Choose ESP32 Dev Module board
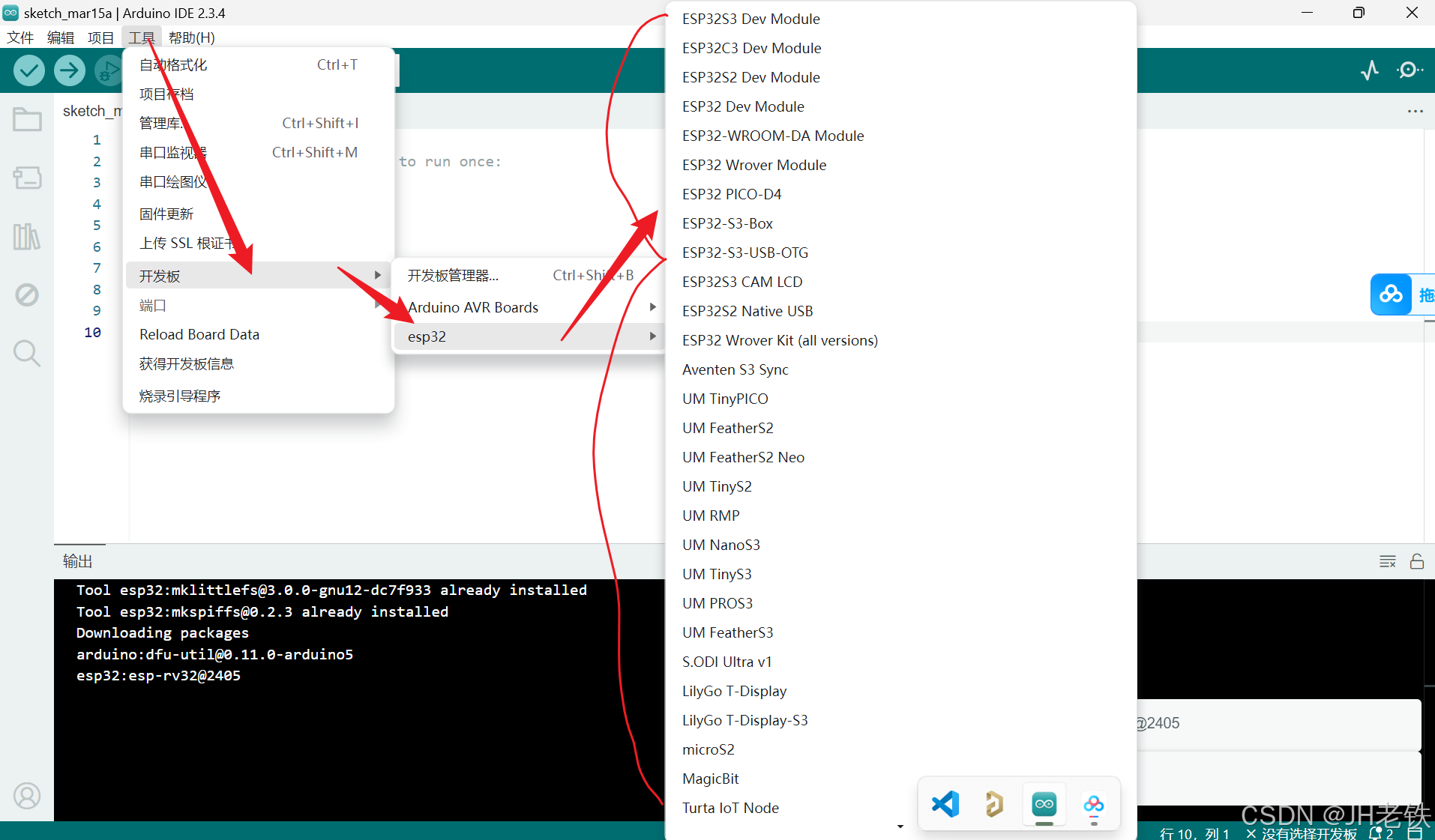The width and height of the screenshot is (1435, 840). 901,106
